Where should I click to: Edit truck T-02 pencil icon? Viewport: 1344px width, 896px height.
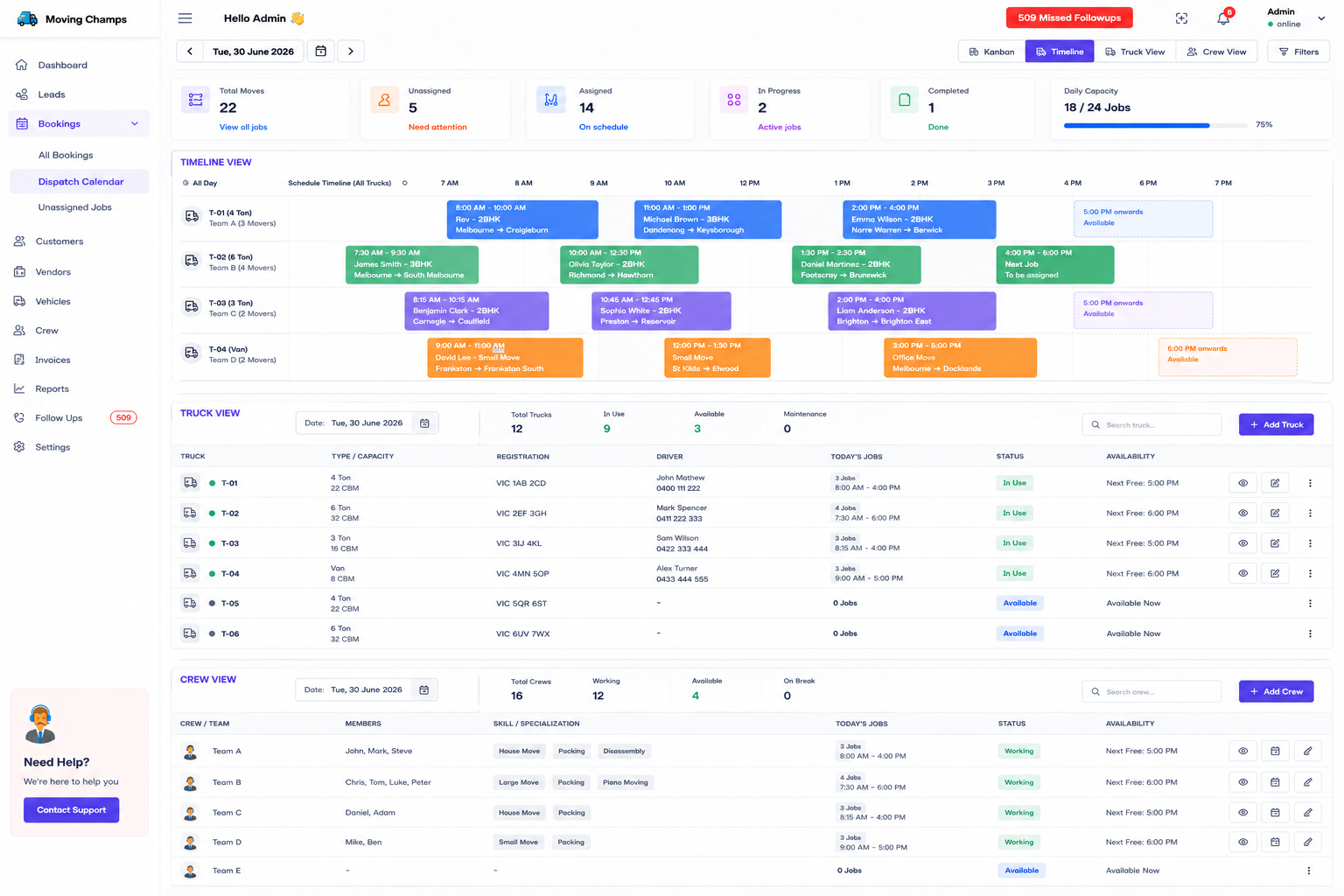[x=1275, y=514]
